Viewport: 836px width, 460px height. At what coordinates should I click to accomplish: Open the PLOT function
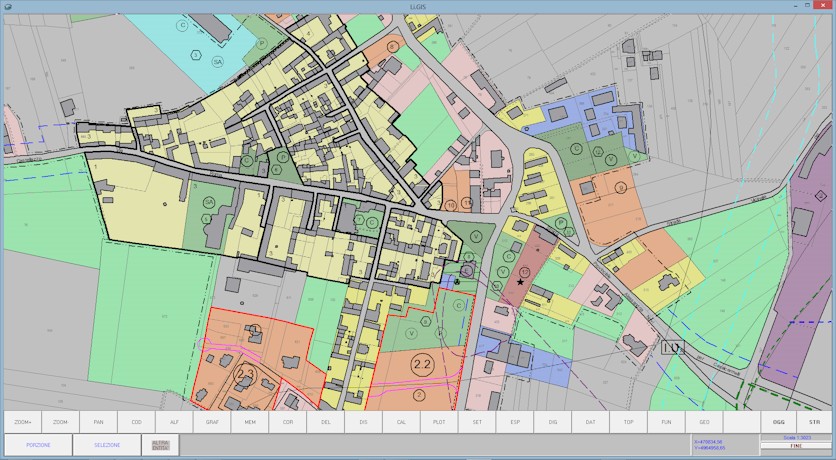tap(439, 422)
